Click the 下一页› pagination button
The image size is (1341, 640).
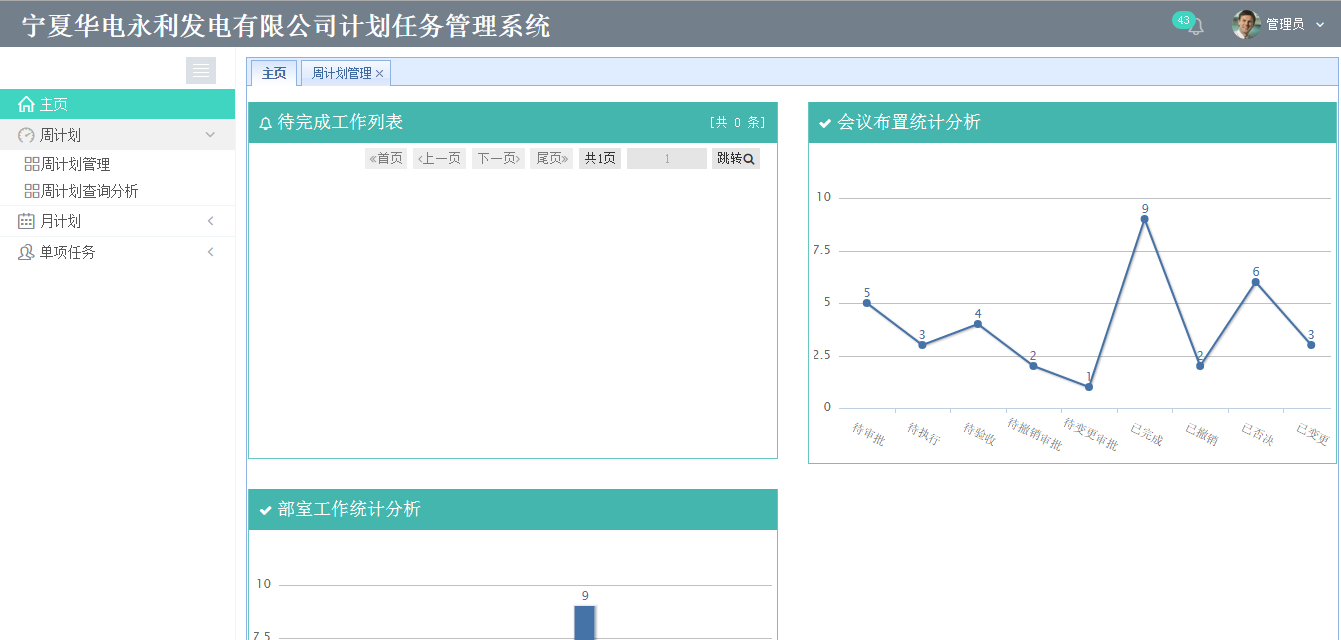pyautogui.click(x=498, y=158)
